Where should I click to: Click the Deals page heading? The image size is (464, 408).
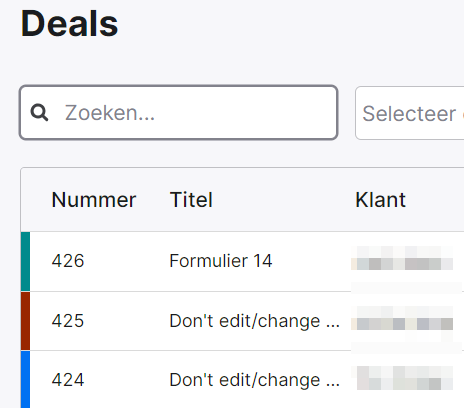69,24
